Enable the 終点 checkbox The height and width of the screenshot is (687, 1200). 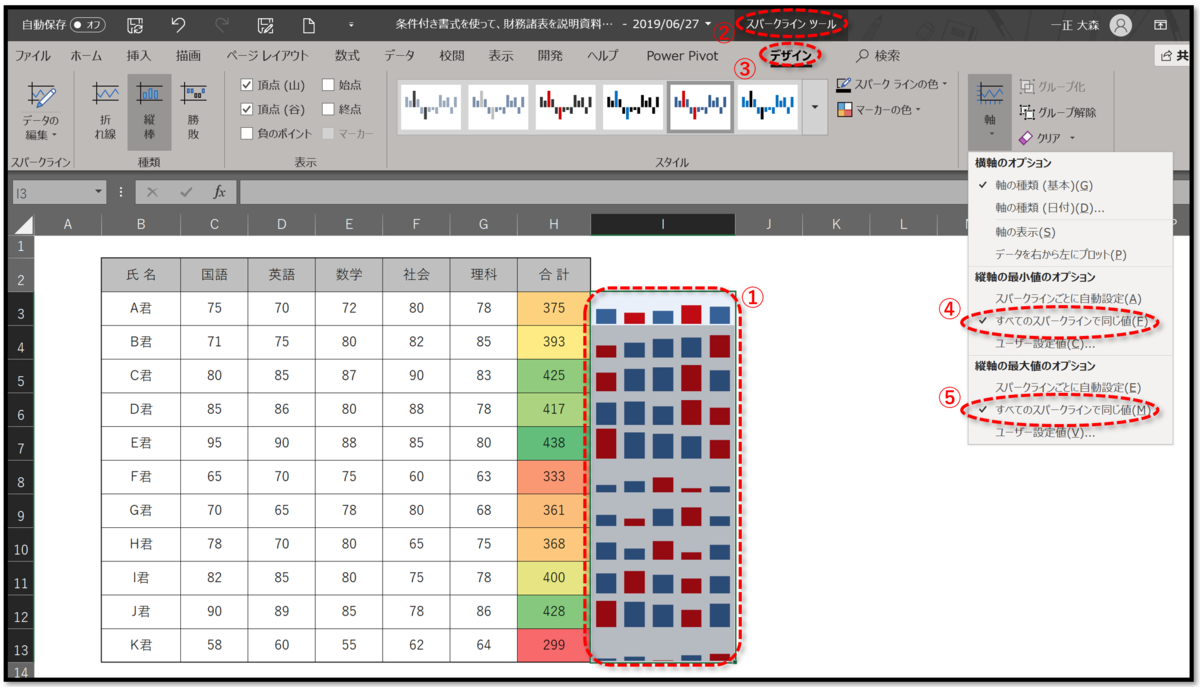[329, 109]
